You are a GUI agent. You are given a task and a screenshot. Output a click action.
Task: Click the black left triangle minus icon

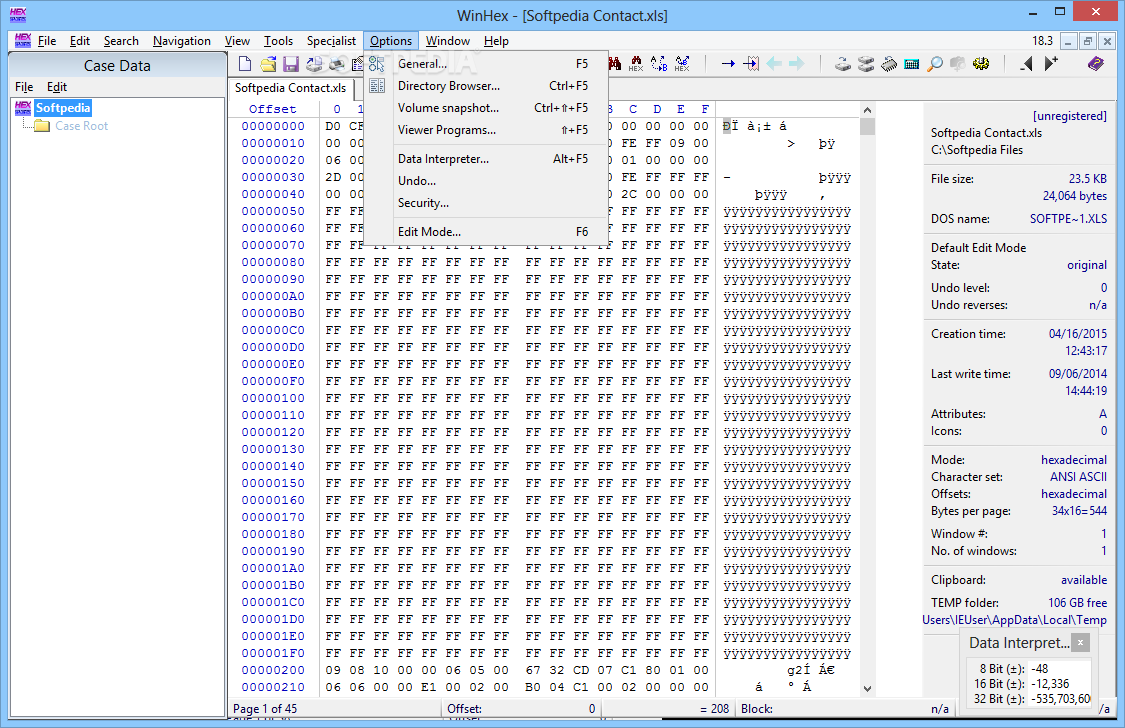(x=1027, y=64)
